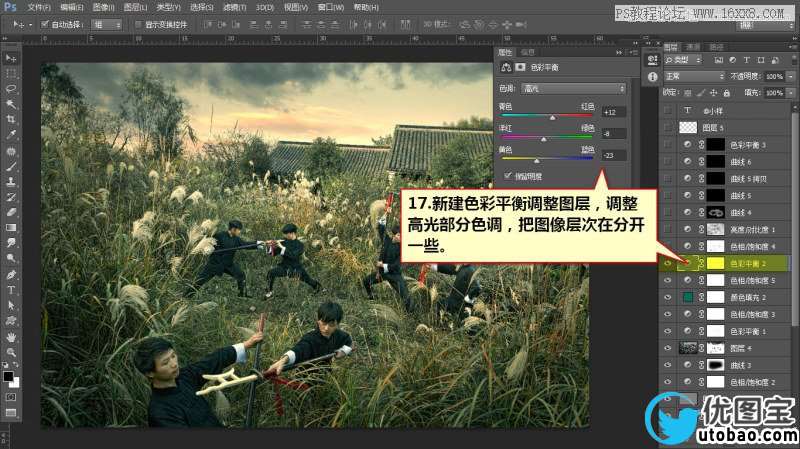Viewport: 800px width, 449px height.
Task: Toggle the 保留明度 checkbox
Action: 508,176
